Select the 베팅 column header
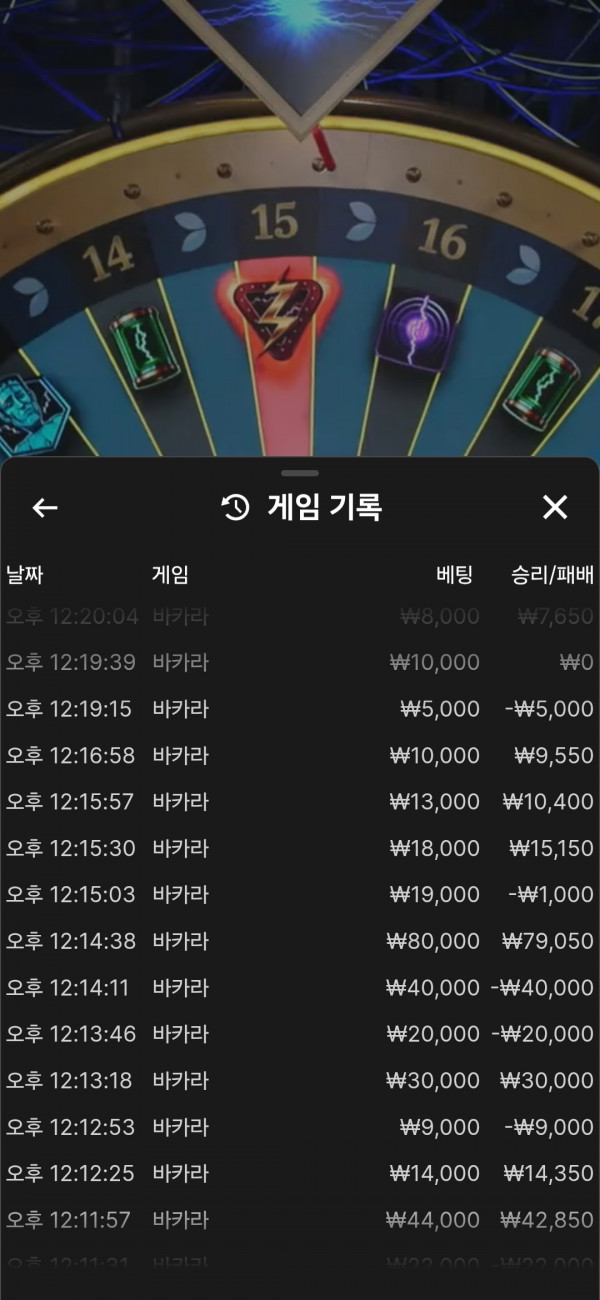 coord(455,575)
